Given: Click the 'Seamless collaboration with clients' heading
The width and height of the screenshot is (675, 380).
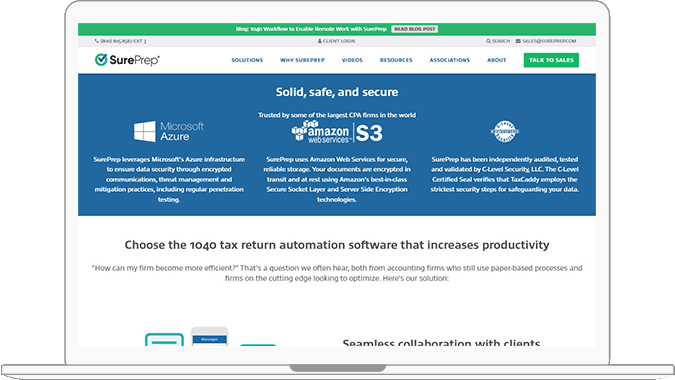Looking at the screenshot, I should click(441, 343).
